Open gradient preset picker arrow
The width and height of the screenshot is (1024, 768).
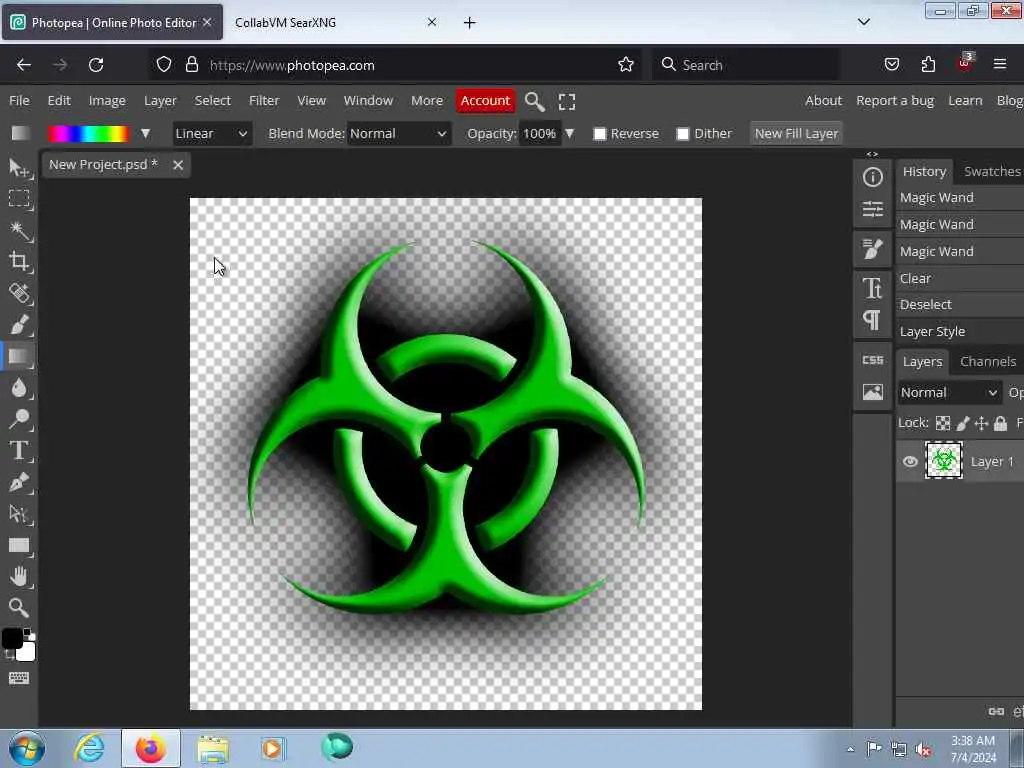pos(145,134)
